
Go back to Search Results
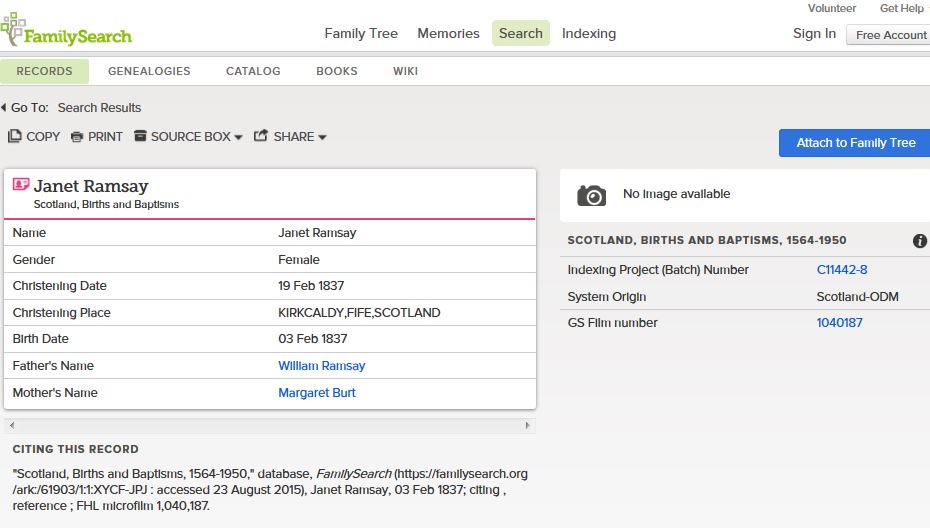click(x=99, y=107)
